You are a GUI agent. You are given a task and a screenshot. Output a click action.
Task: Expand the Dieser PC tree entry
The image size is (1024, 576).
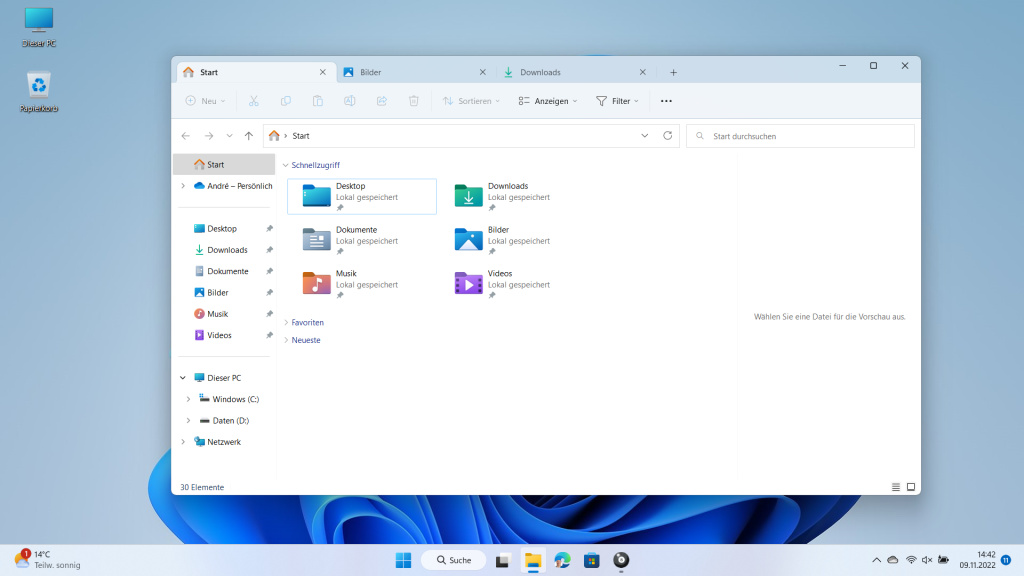click(x=182, y=377)
